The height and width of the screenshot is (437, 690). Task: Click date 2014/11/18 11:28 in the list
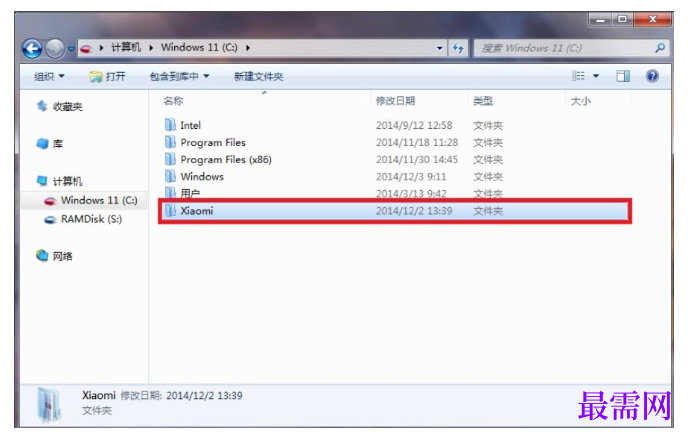417,143
